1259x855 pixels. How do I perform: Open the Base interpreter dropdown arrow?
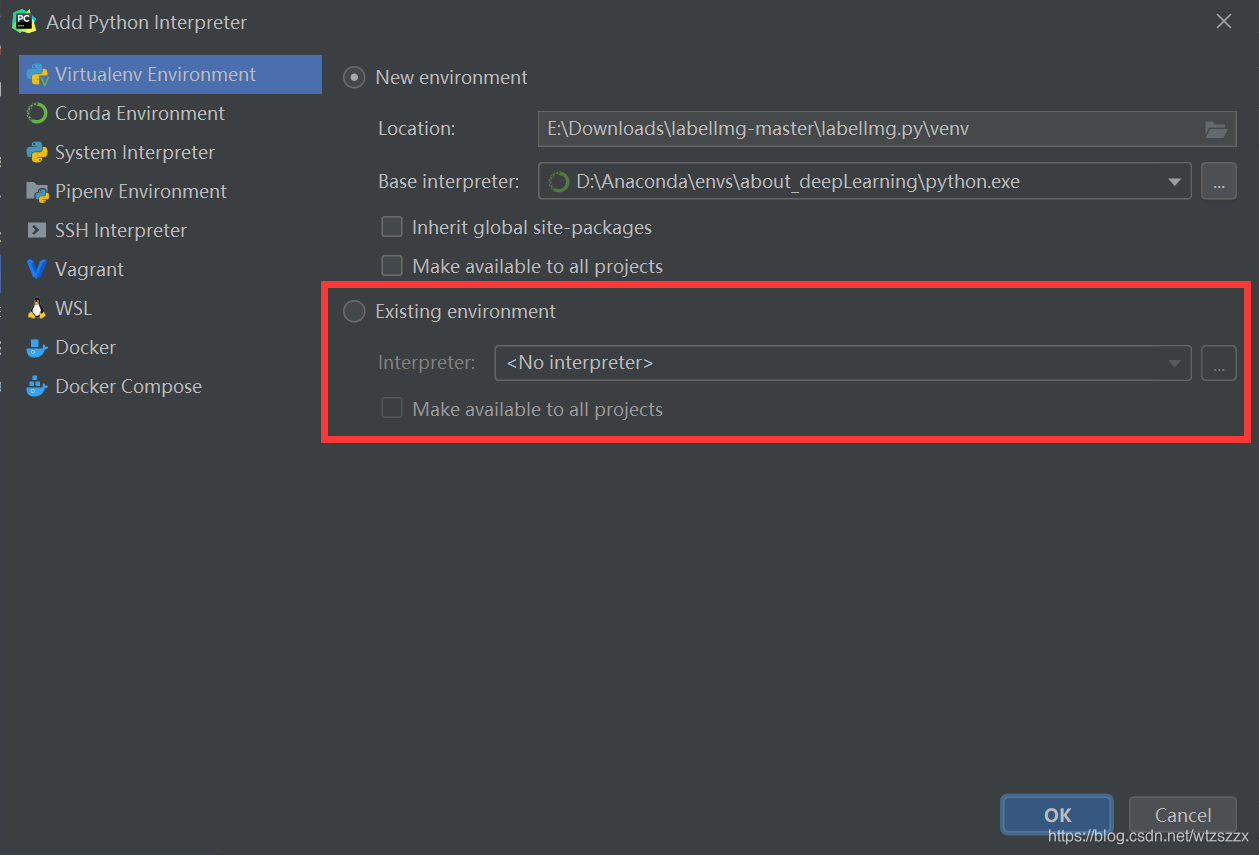pyautogui.click(x=1174, y=182)
